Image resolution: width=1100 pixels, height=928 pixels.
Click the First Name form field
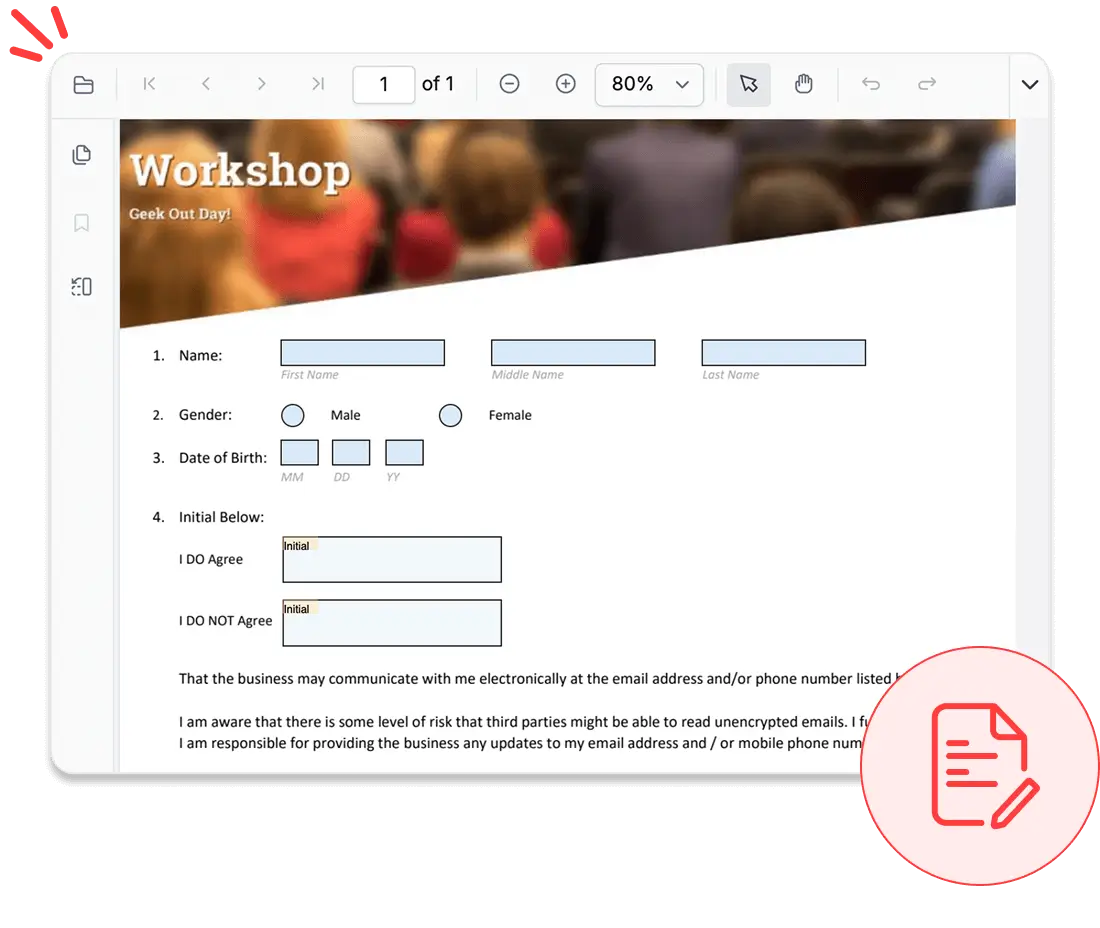point(362,352)
